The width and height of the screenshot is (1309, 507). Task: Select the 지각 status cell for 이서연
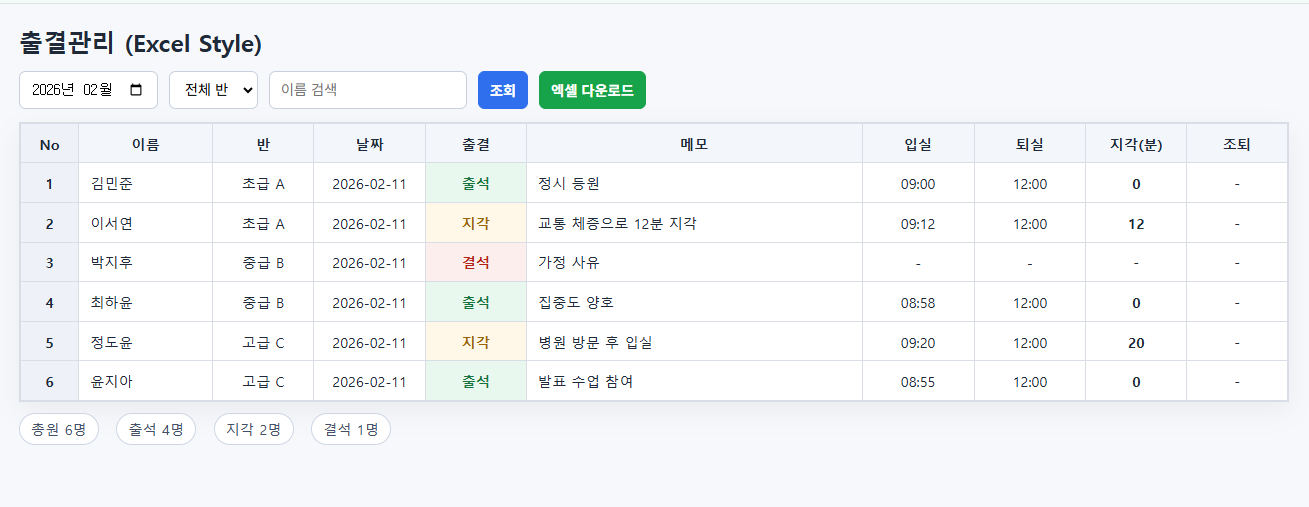click(x=475, y=224)
